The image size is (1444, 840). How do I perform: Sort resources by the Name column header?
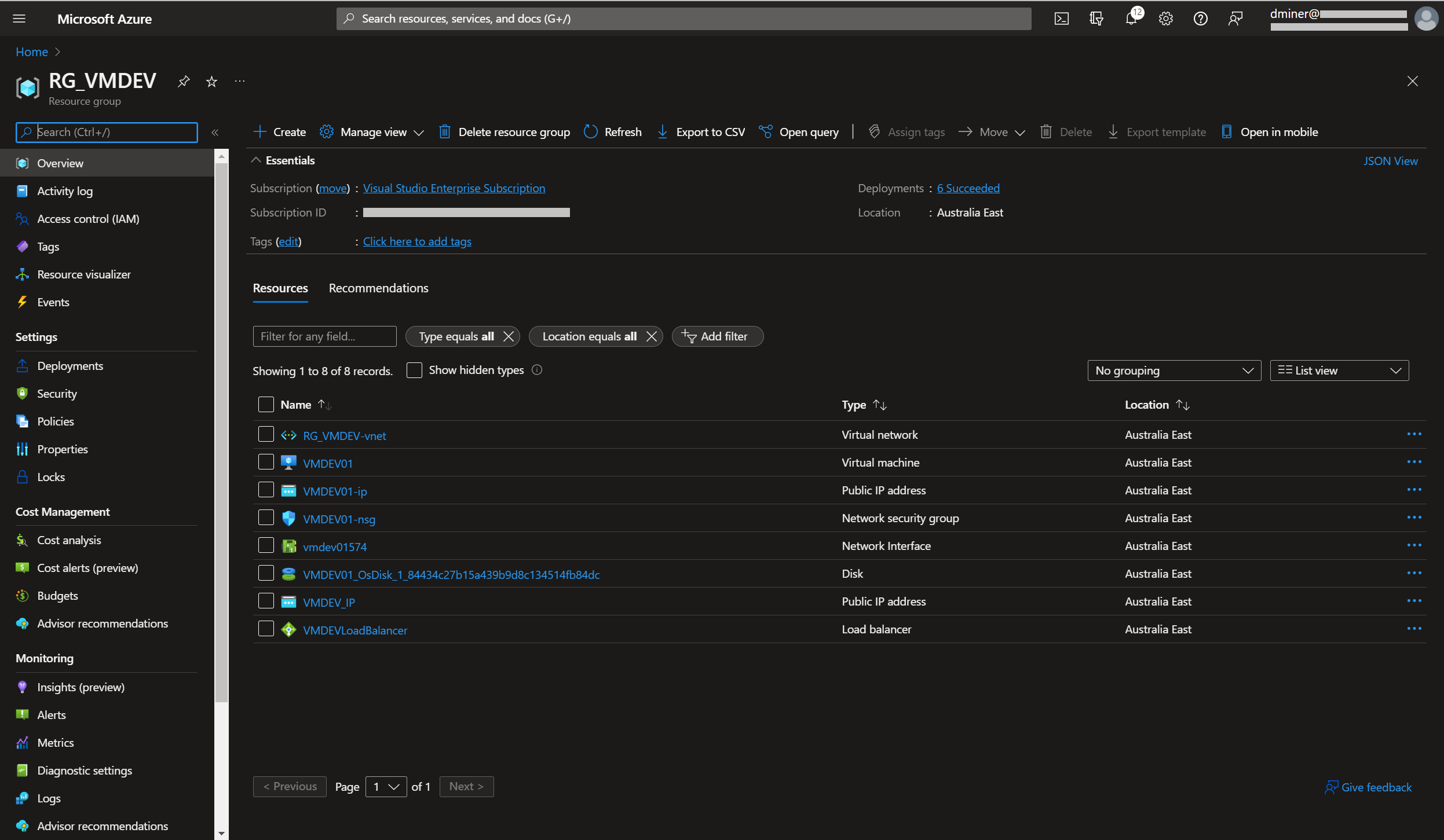pyautogui.click(x=306, y=405)
